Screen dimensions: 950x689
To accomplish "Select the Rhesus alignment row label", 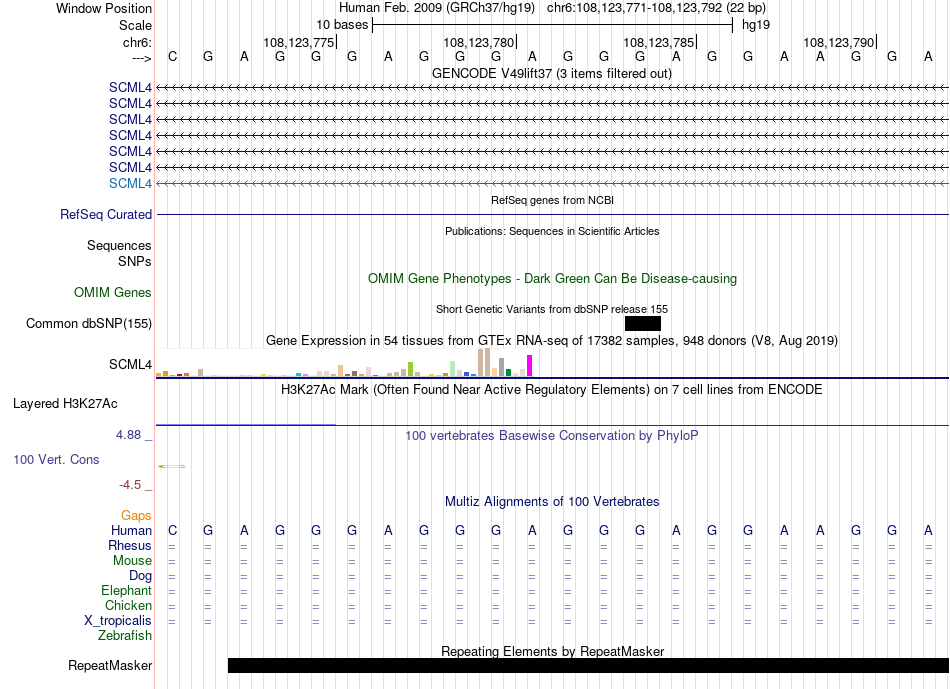I will [130, 545].
